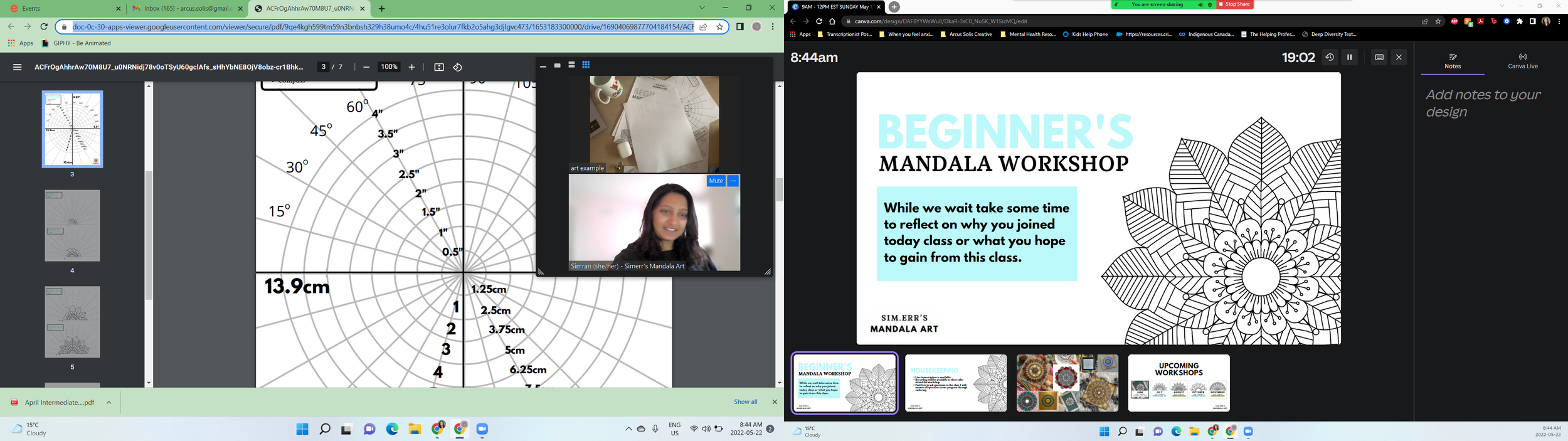Open side panel in left Chrome window
The image size is (1568, 441).
[x=740, y=26]
